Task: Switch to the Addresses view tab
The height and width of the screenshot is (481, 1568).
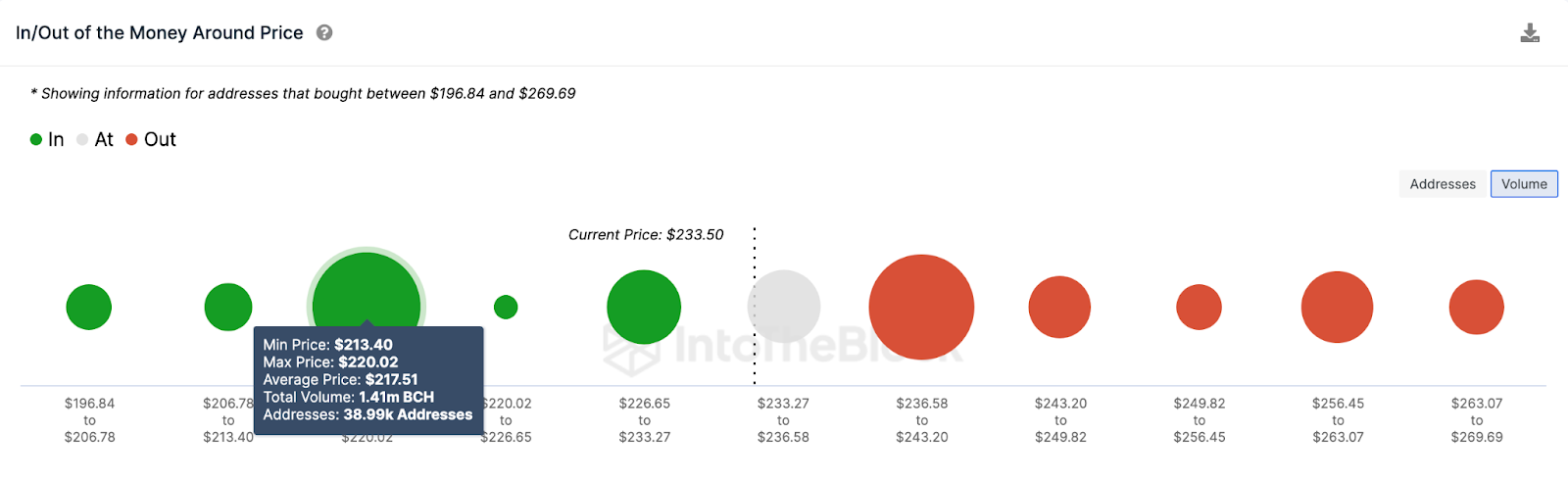Action: (x=1443, y=184)
